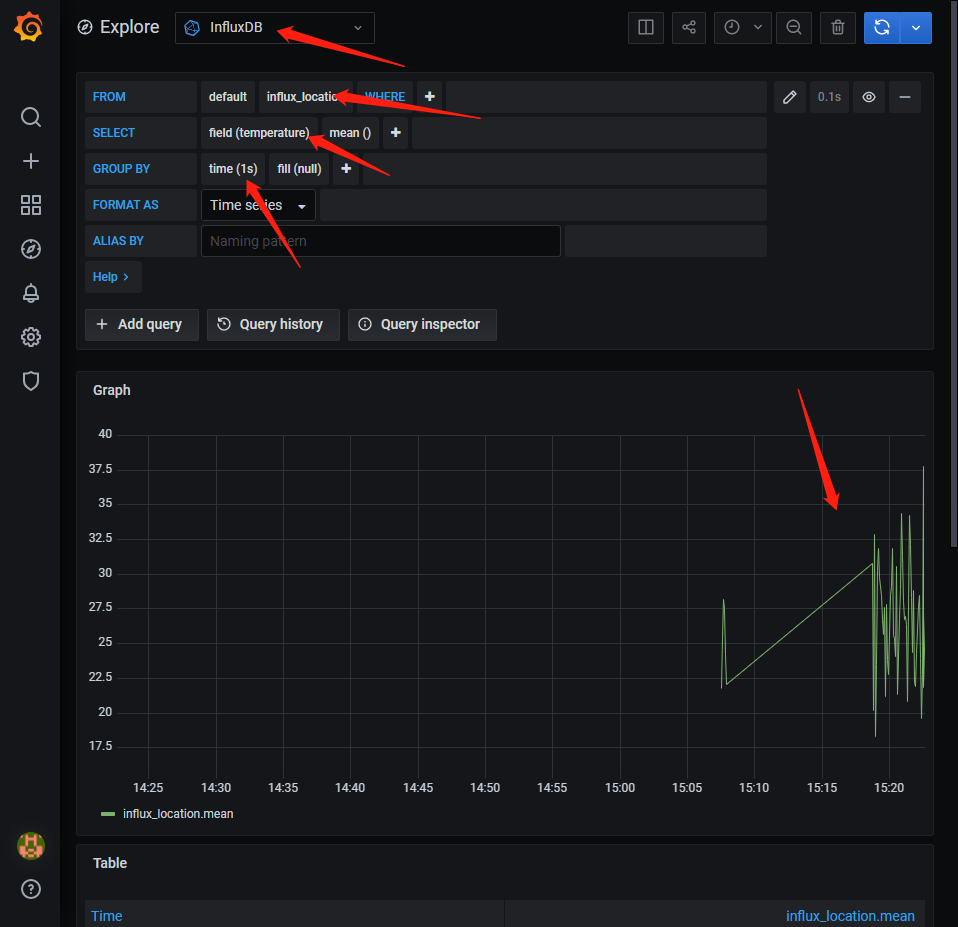Open Alerting via the bell icon

tap(30, 293)
